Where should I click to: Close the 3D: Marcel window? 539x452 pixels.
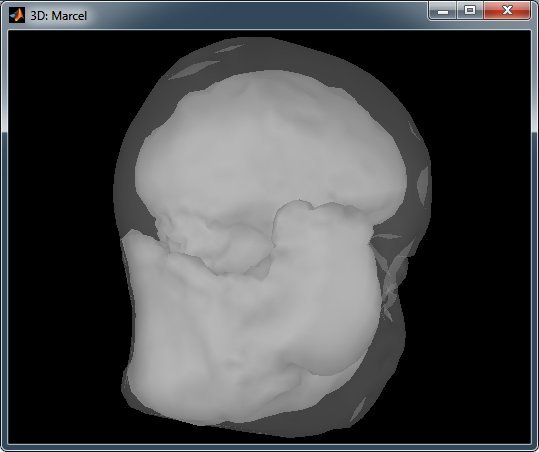point(507,11)
